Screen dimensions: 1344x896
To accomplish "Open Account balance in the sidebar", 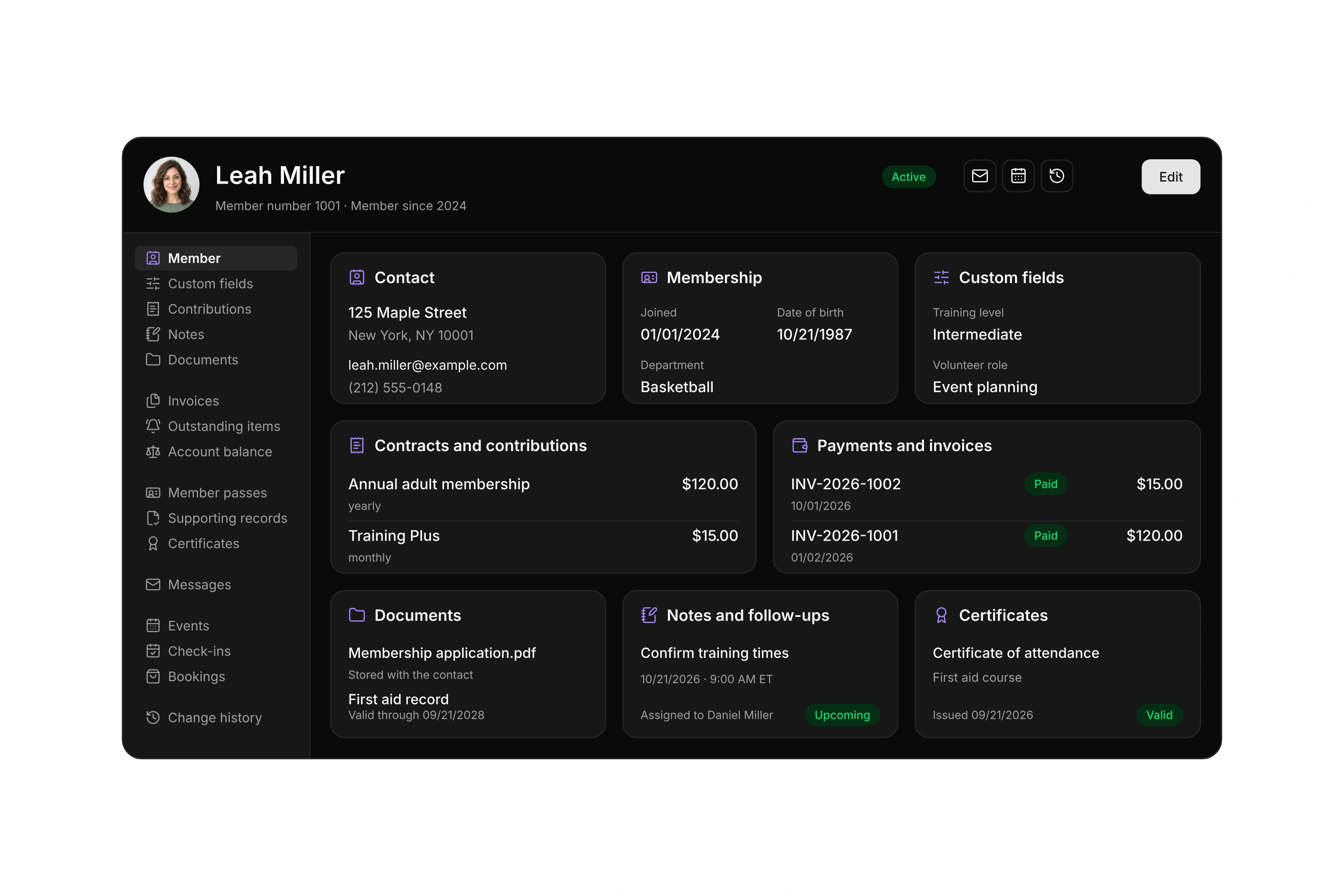I will pyautogui.click(x=216, y=451).
